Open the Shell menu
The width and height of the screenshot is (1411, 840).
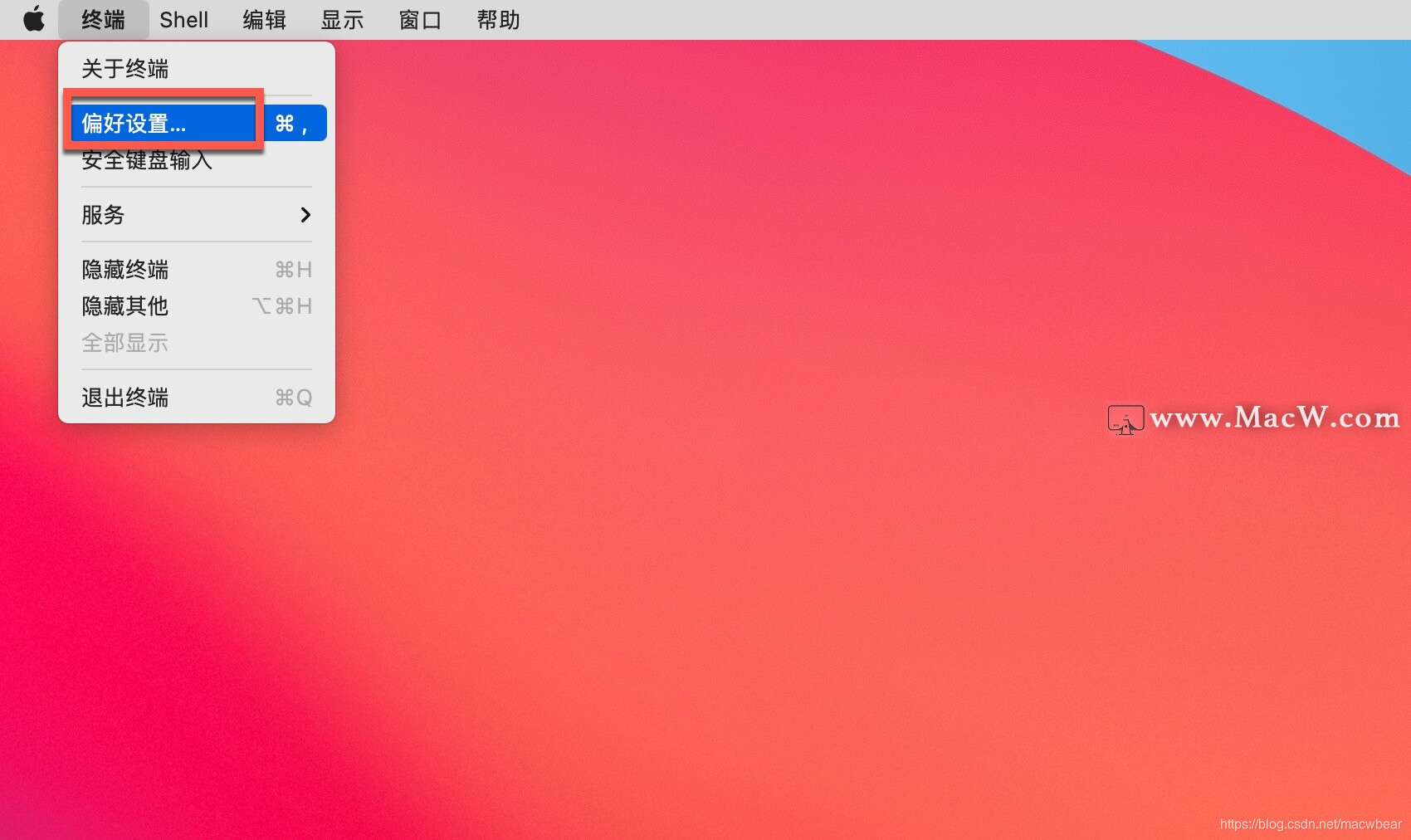click(184, 19)
